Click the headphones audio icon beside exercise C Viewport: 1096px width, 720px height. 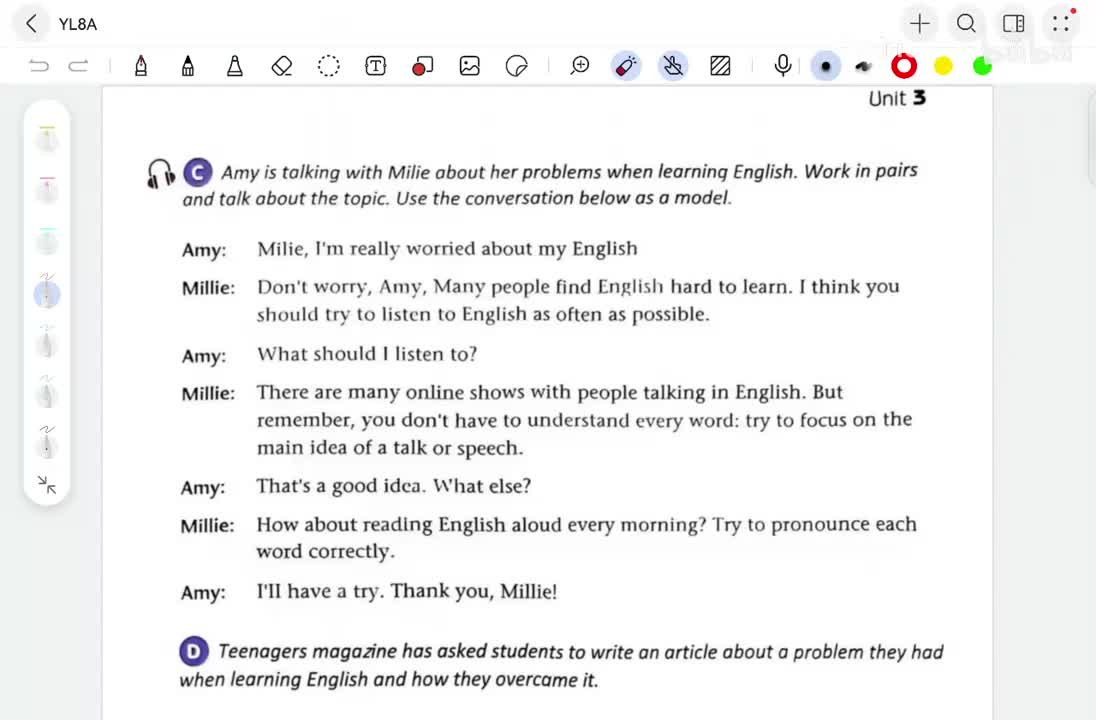tap(160, 173)
